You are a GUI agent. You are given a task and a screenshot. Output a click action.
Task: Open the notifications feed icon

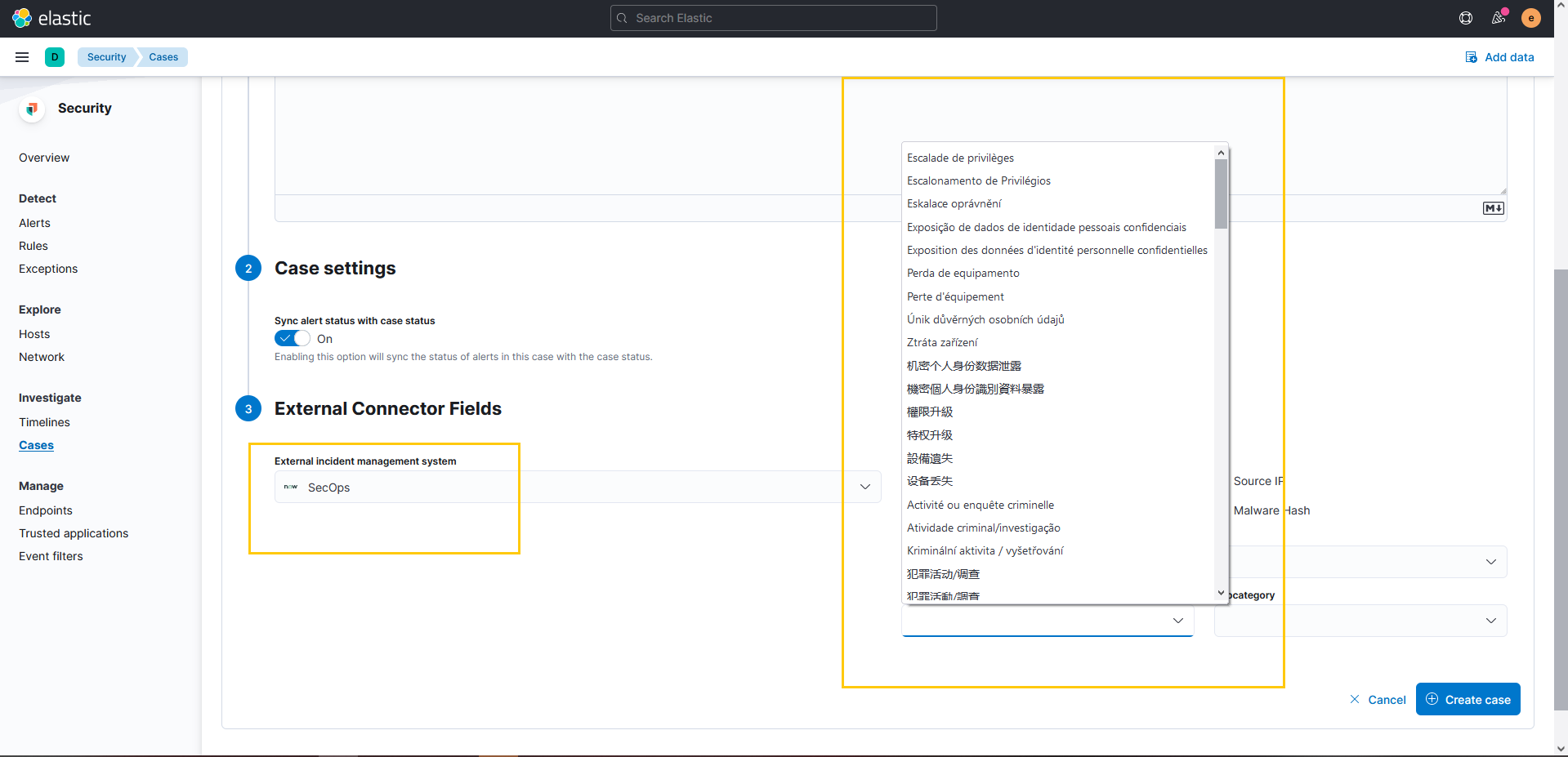(x=1498, y=17)
